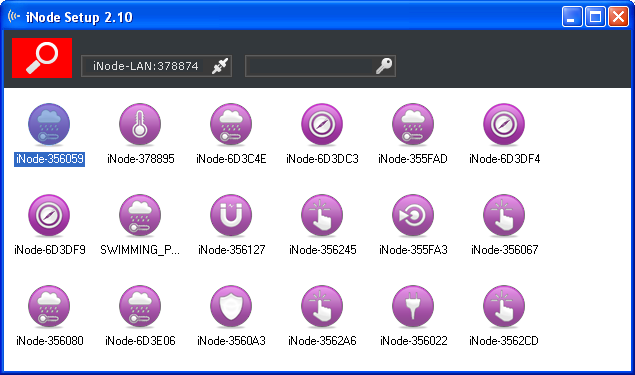635x375 pixels.
Task: Select the iNode-6D3E06 cloud sensor icon
Action: coord(140,307)
